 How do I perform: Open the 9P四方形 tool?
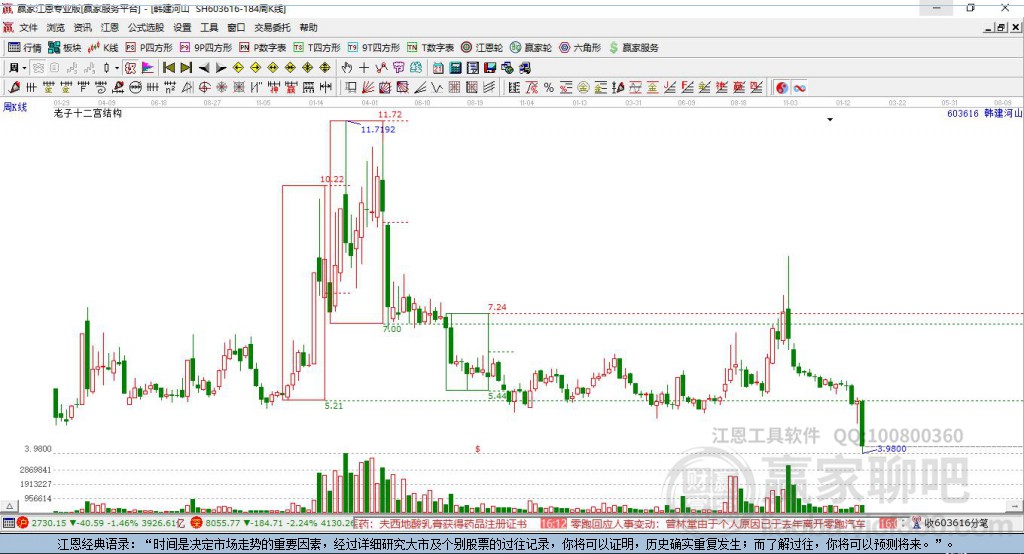click(206, 48)
